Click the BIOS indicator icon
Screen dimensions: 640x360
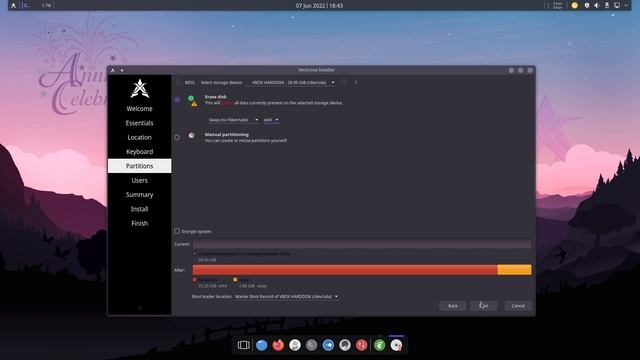click(x=179, y=82)
